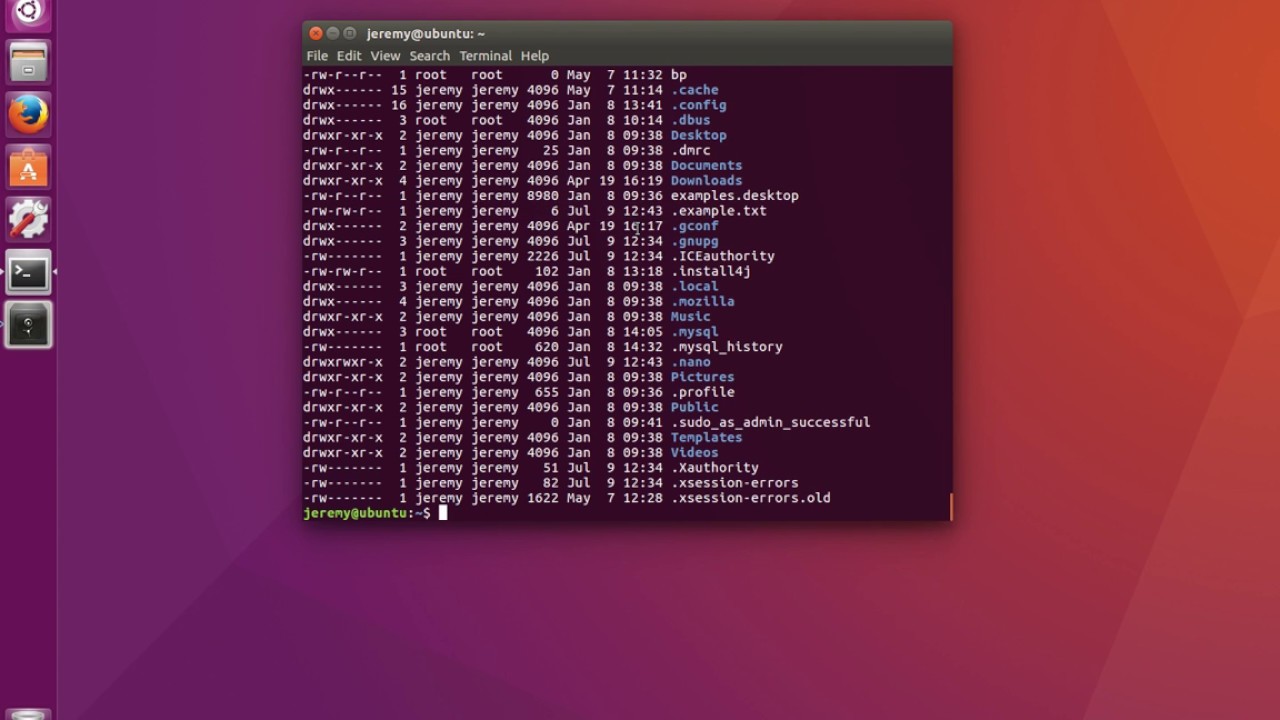
Task: Open the Search menu
Action: (429, 56)
